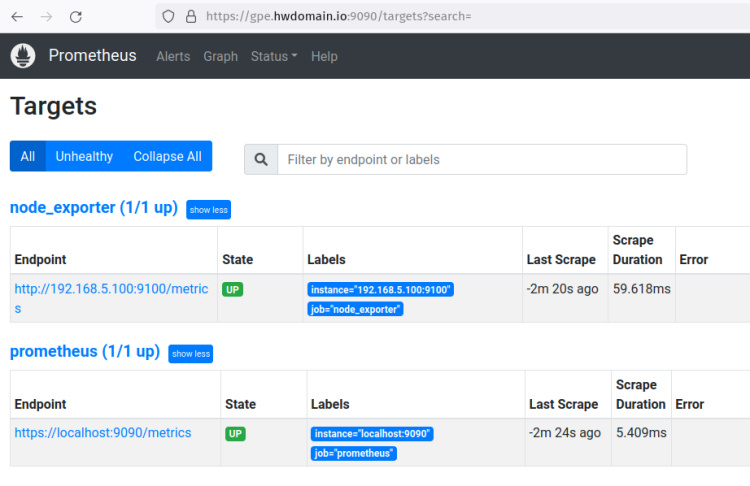
Task: Click the node_exporter (1/1 up) heading
Action: tap(93, 208)
